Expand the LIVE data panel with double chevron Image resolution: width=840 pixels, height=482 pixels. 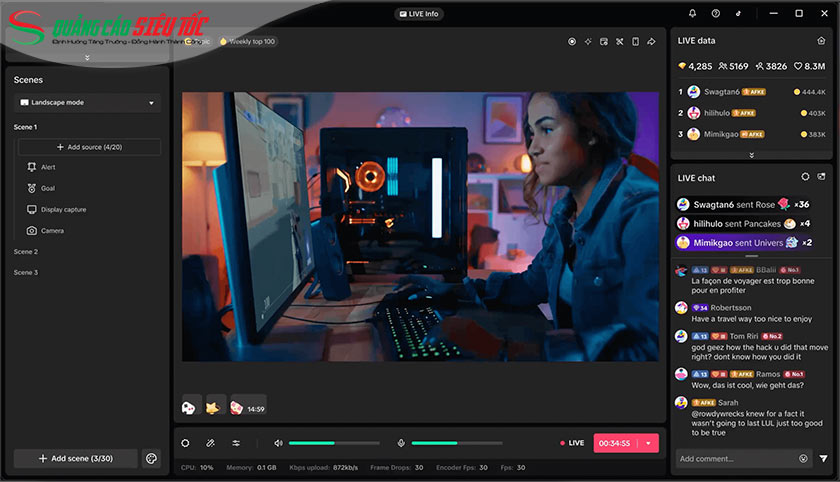(751, 155)
